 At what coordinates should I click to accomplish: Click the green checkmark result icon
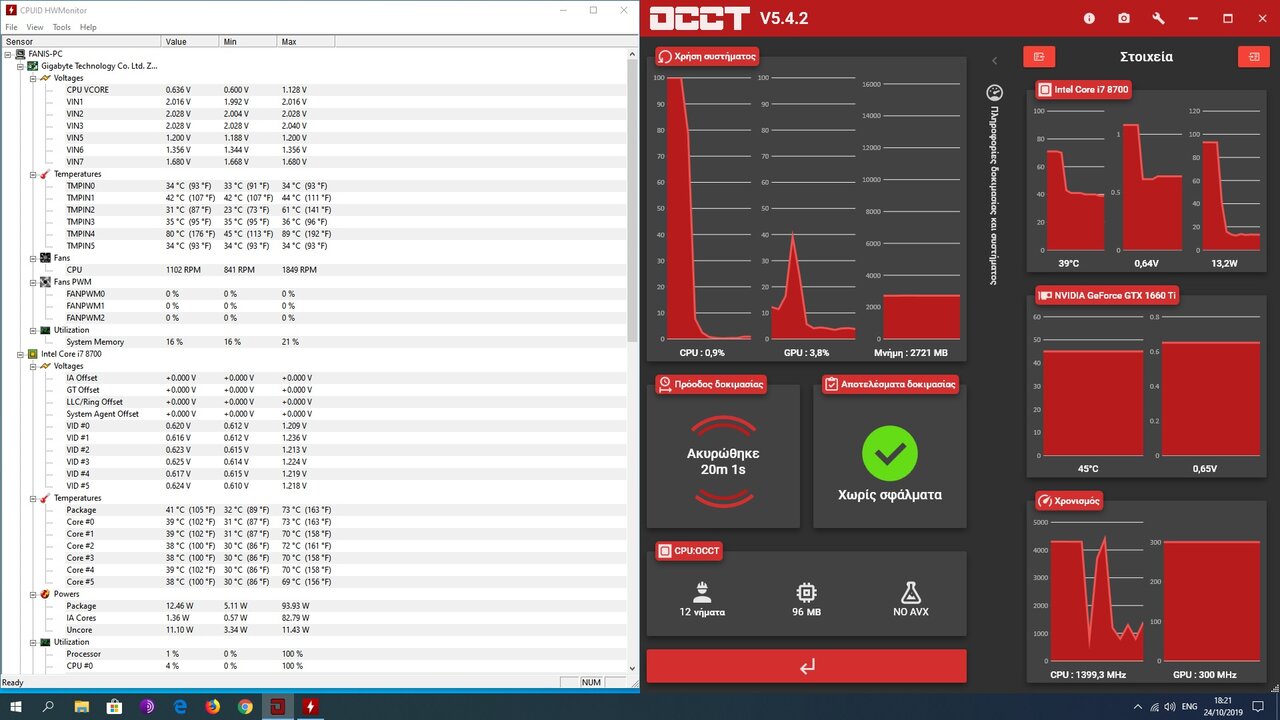(889, 453)
